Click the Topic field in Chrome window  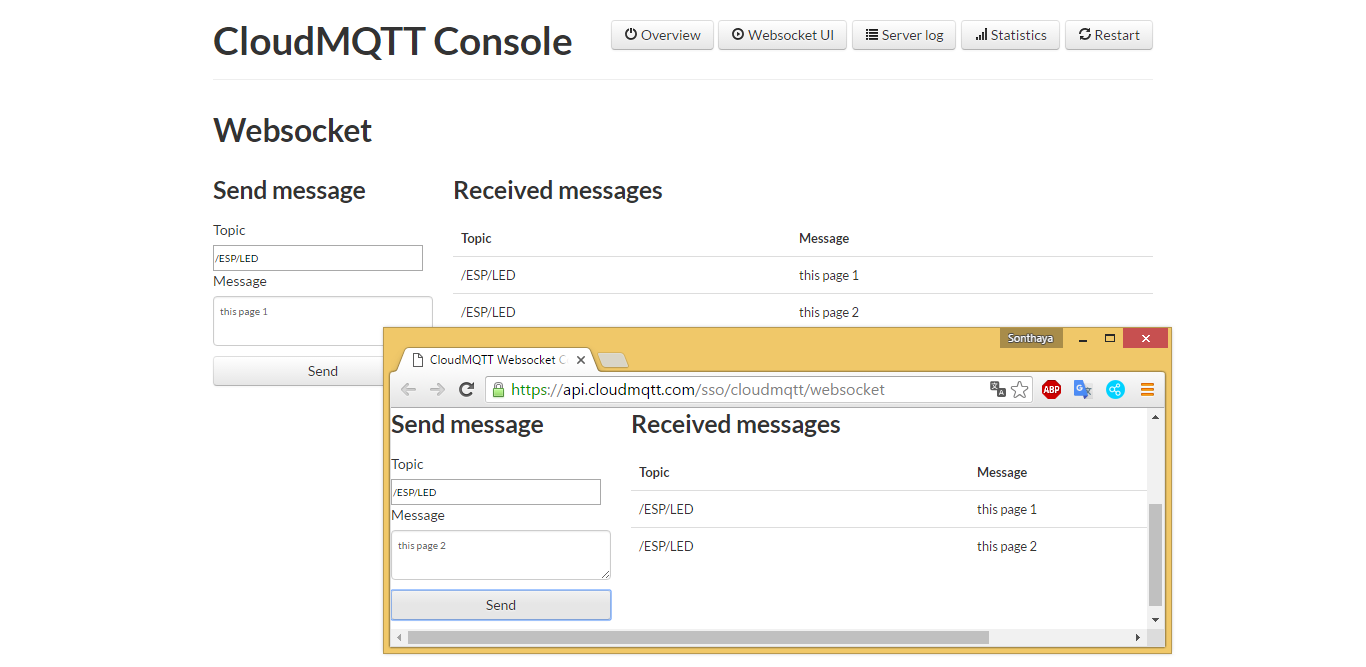496,492
